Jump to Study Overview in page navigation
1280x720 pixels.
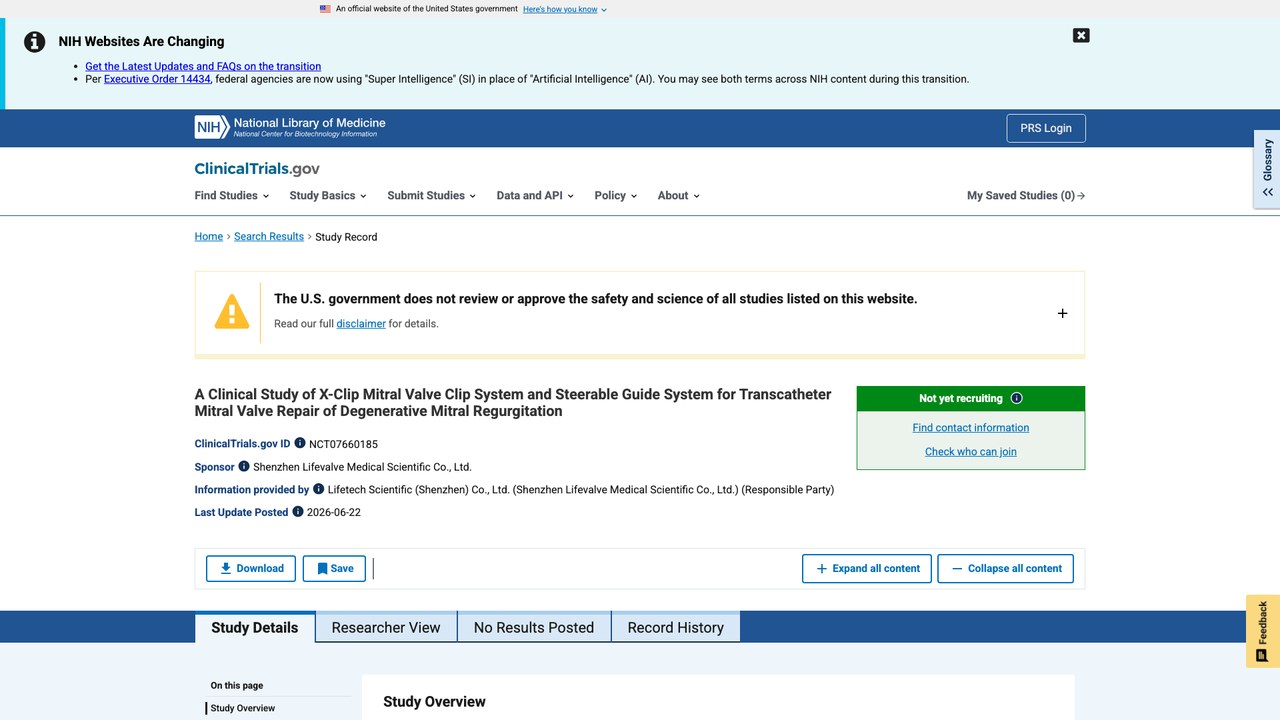[243, 708]
